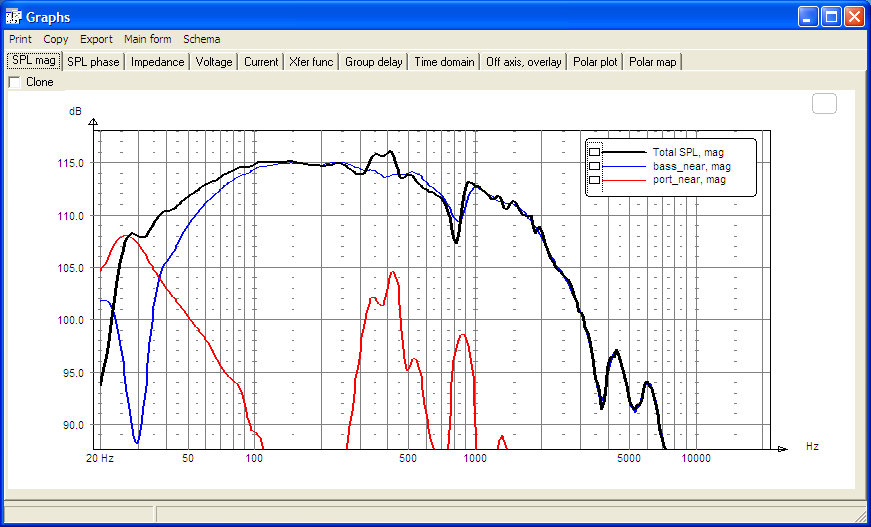Viewport: 871px width, 527px height.
Task: Toggle the port_near, mag legend checkbox
Action: 594,180
